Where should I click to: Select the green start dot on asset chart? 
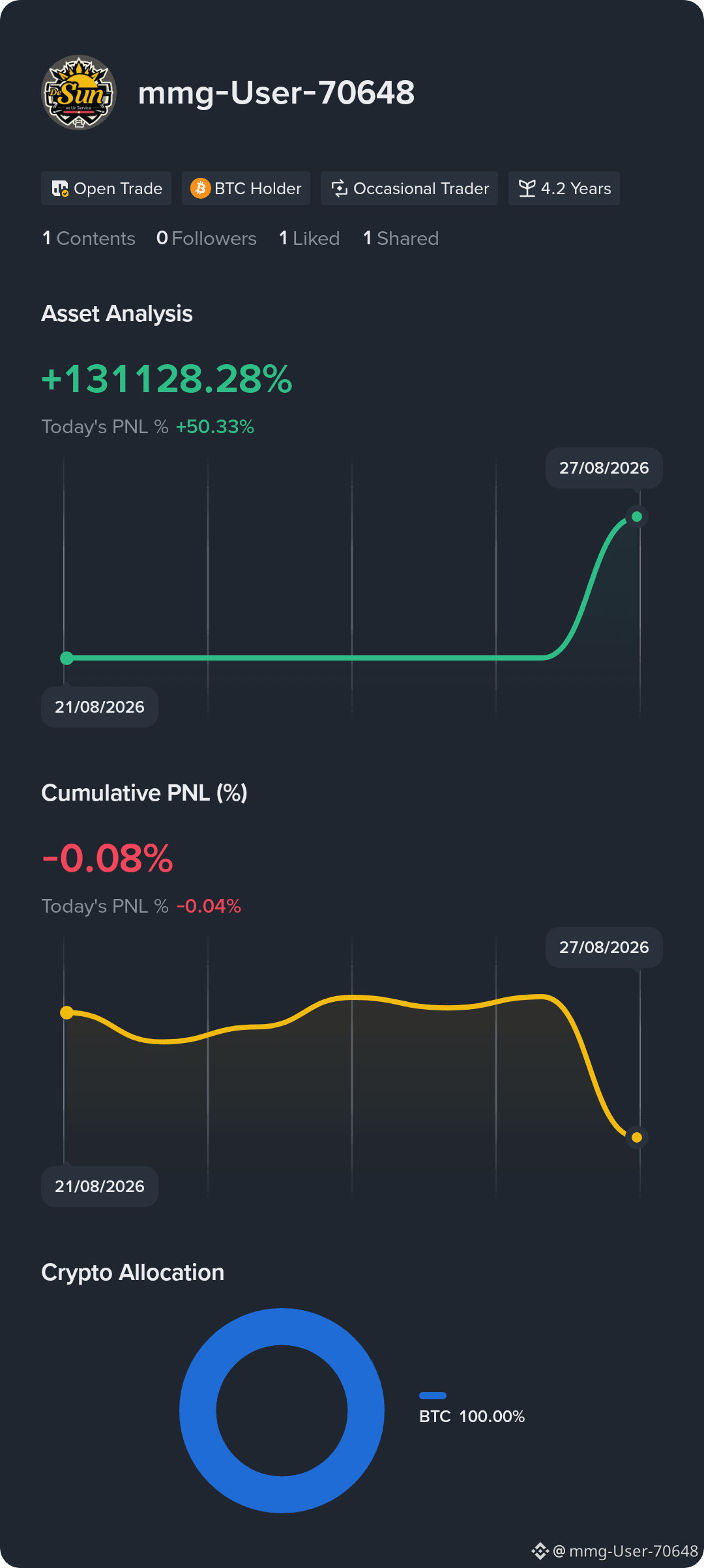[66, 658]
